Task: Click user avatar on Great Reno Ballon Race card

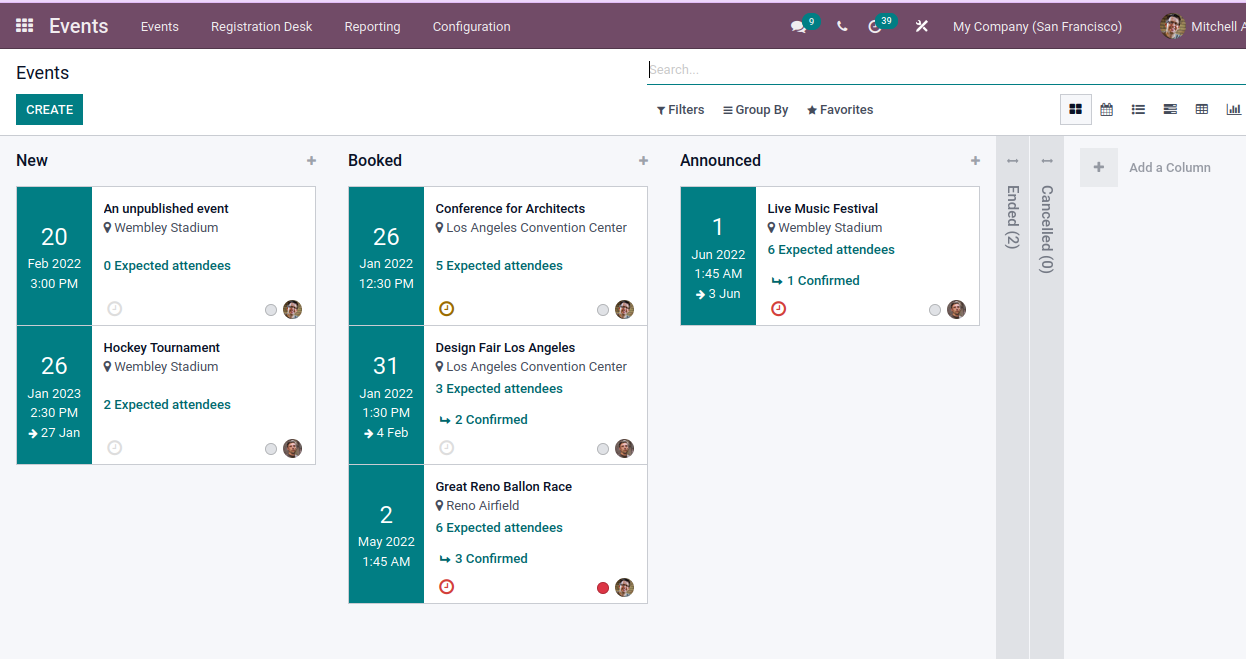Action: pyautogui.click(x=624, y=587)
